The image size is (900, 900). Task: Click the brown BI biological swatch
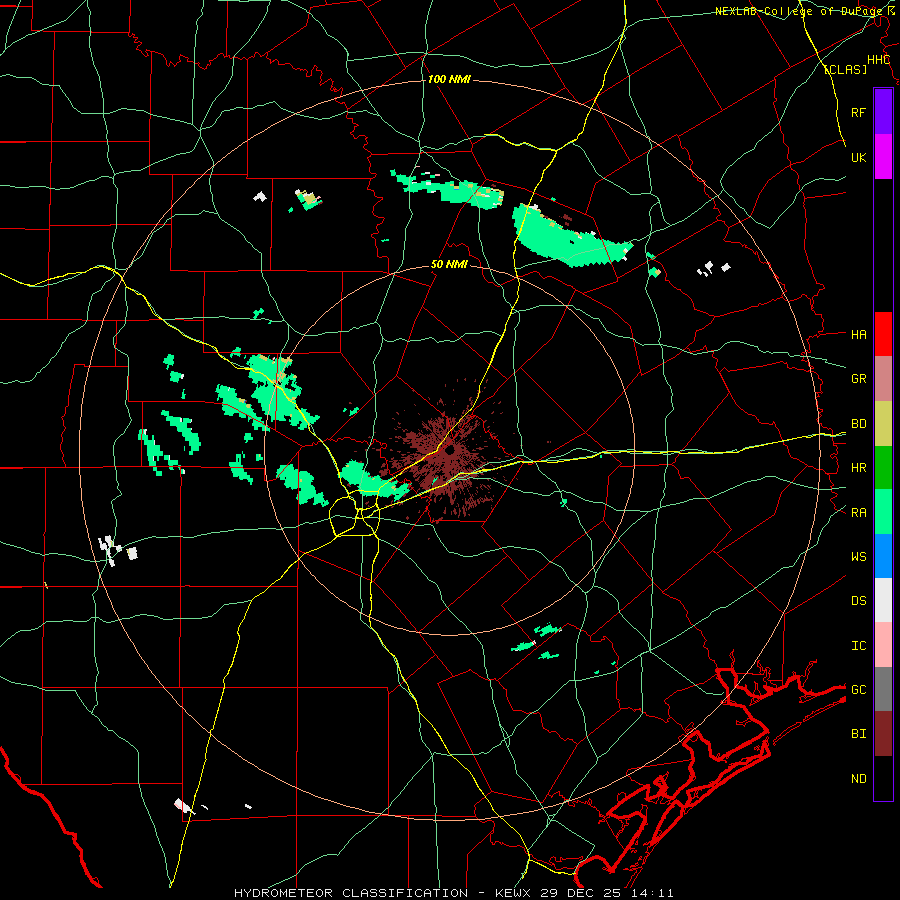pyautogui.click(x=883, y=734)
